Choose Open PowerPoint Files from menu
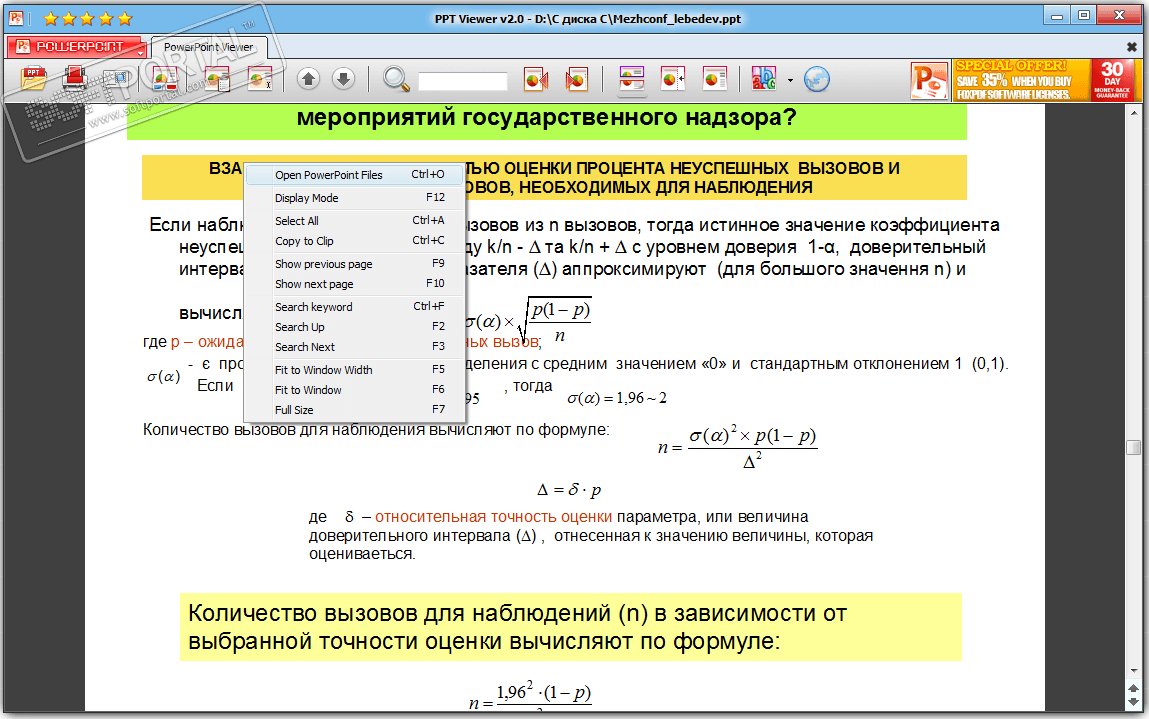The height and width of the screenshot is (719, 1149). (x=355, y=174)
